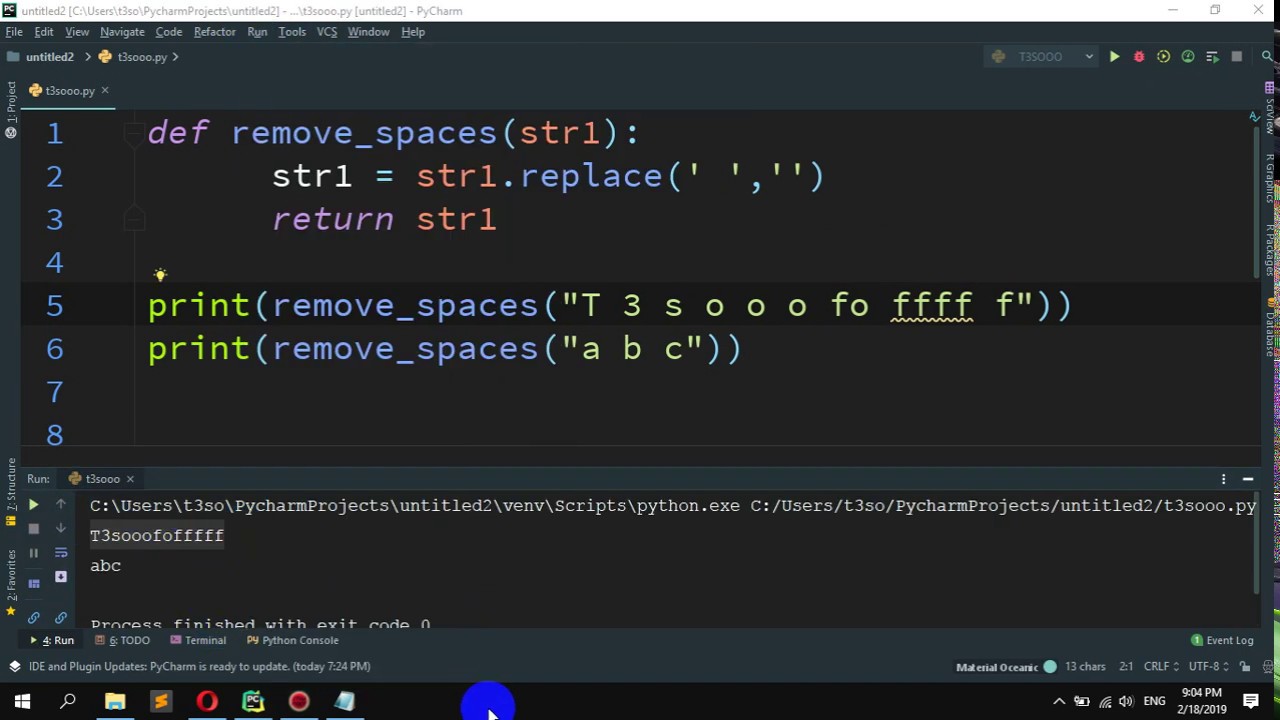The height and width of the screenshot is (720, 1280).
Task: Select the t3sooo tab in the Run panel
Action: [x=101, y=479]
